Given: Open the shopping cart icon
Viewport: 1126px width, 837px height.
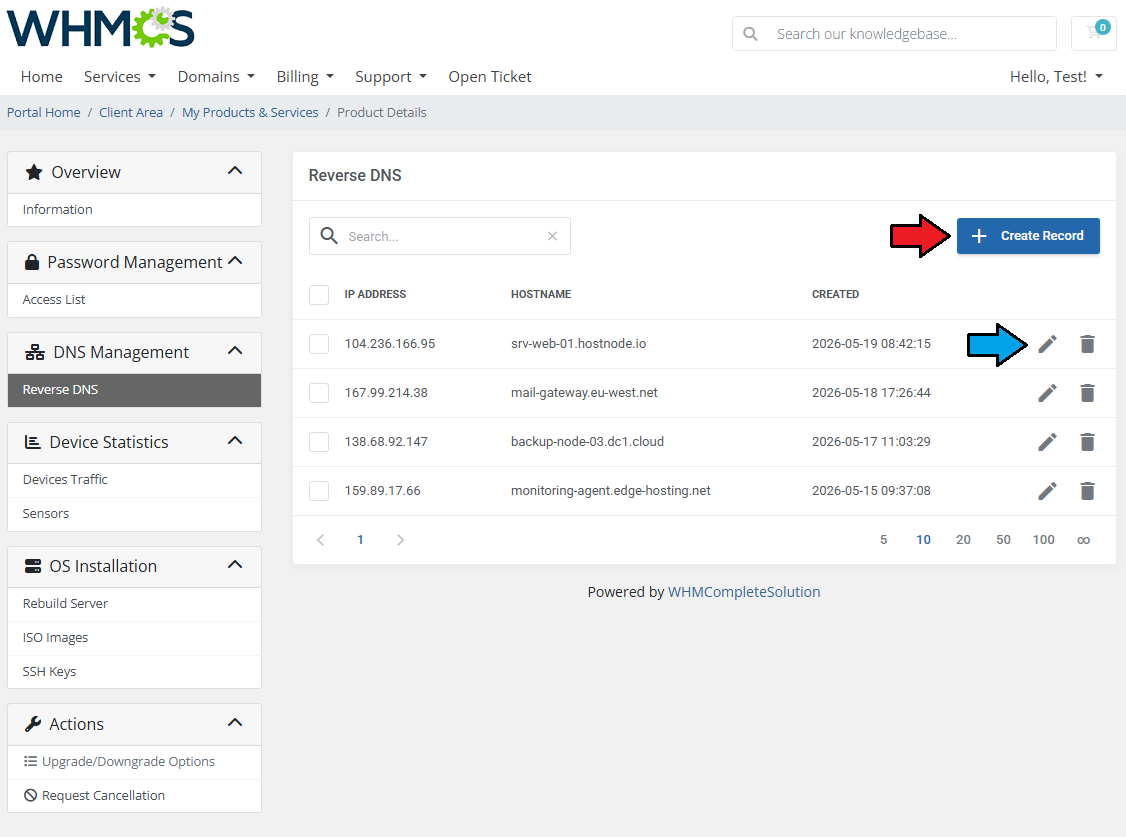Looking at the screenshot, I should pyautogui.click(x=1094, y=33).
